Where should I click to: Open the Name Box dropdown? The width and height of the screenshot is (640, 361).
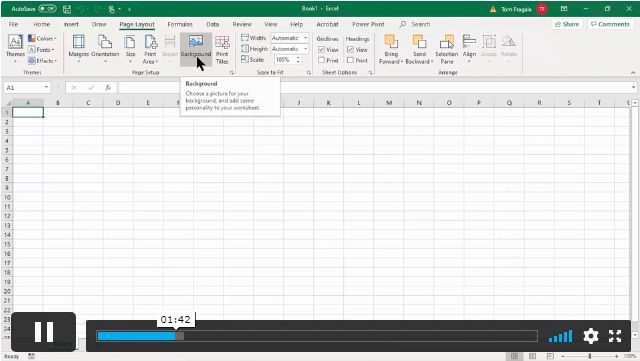click(x=46, y=87)
